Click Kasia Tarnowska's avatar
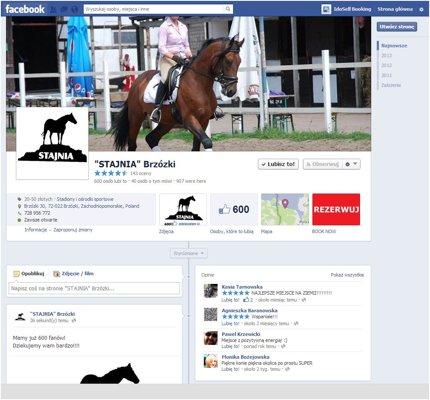 point(211,291)
